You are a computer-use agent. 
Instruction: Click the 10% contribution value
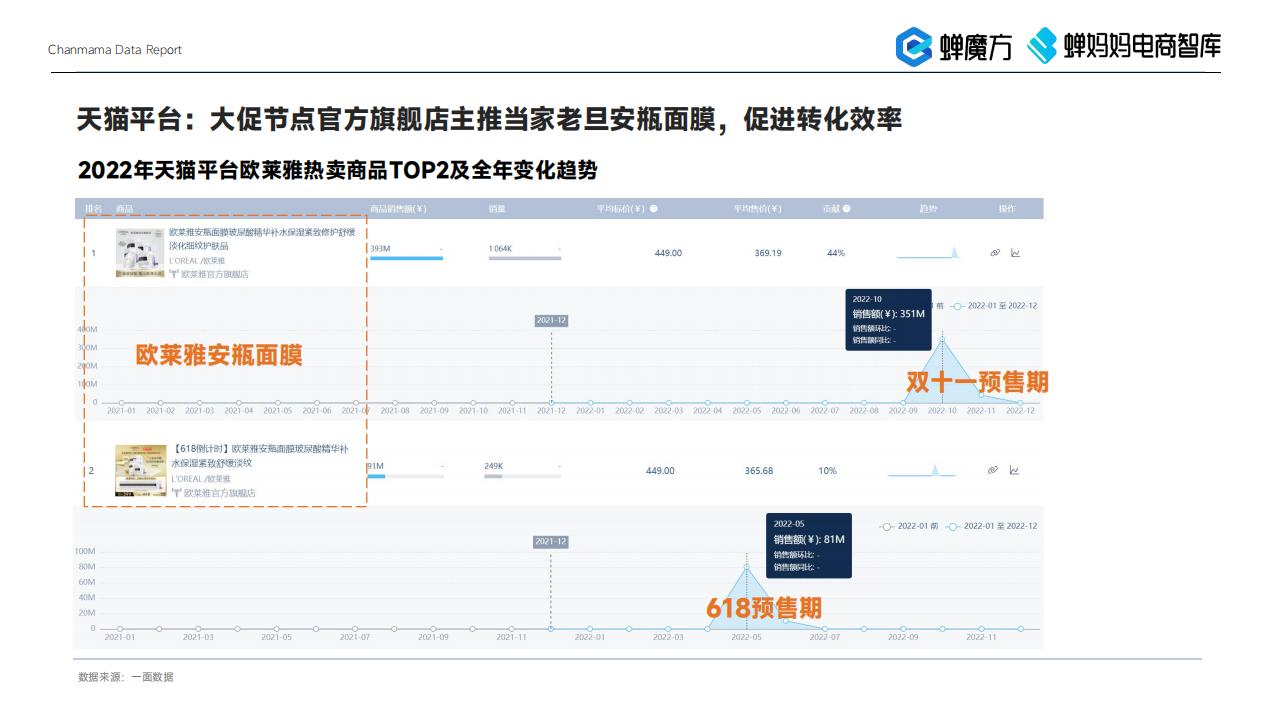(x=828, y=471)
